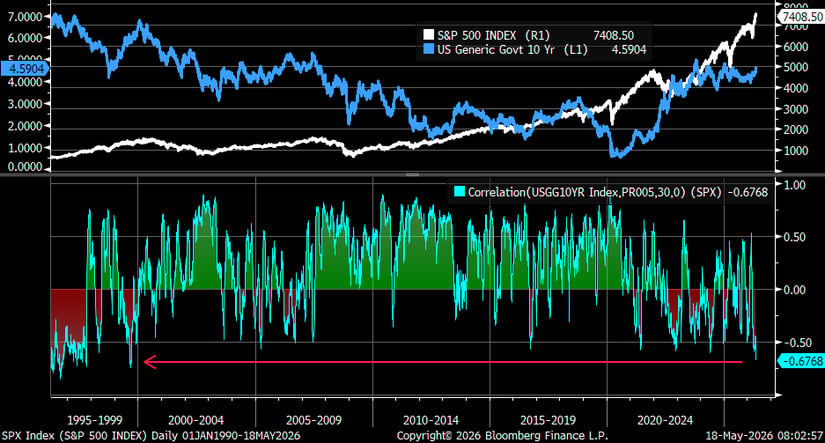
Task: Click the 2020-2024 time axis label
Action: pos(665,420)
